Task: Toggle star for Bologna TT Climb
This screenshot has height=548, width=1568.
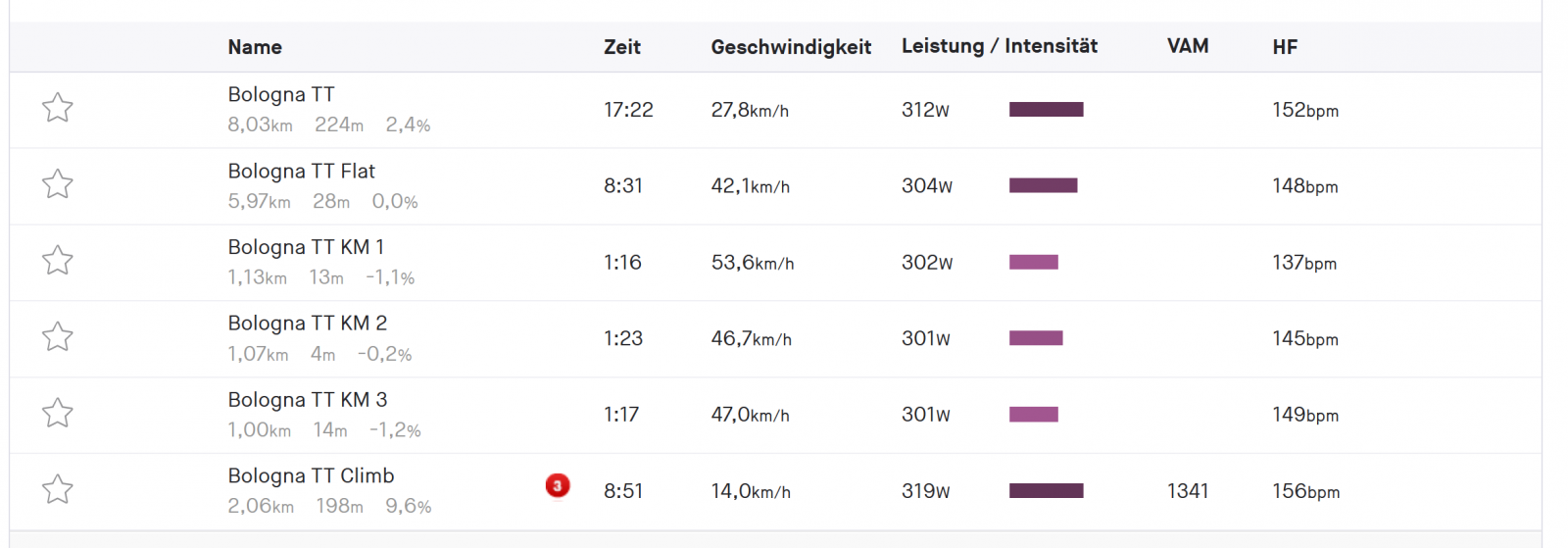Action: 58,488
